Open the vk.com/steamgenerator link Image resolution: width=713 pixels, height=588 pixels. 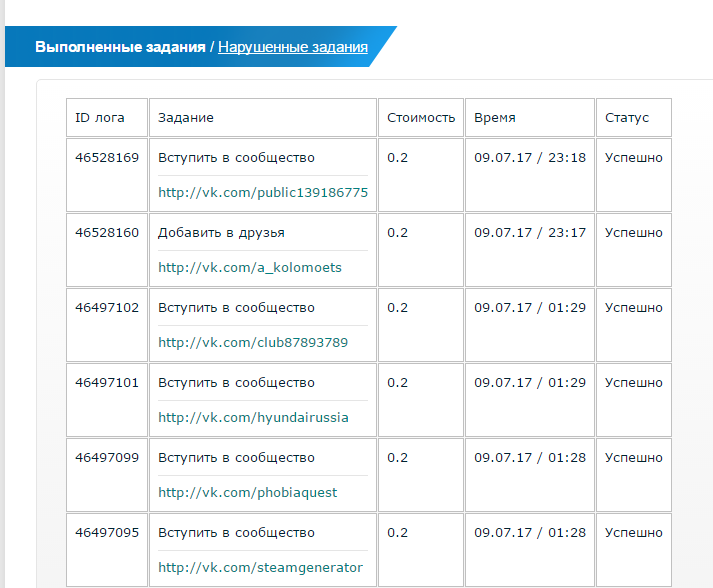pos(261,568)
